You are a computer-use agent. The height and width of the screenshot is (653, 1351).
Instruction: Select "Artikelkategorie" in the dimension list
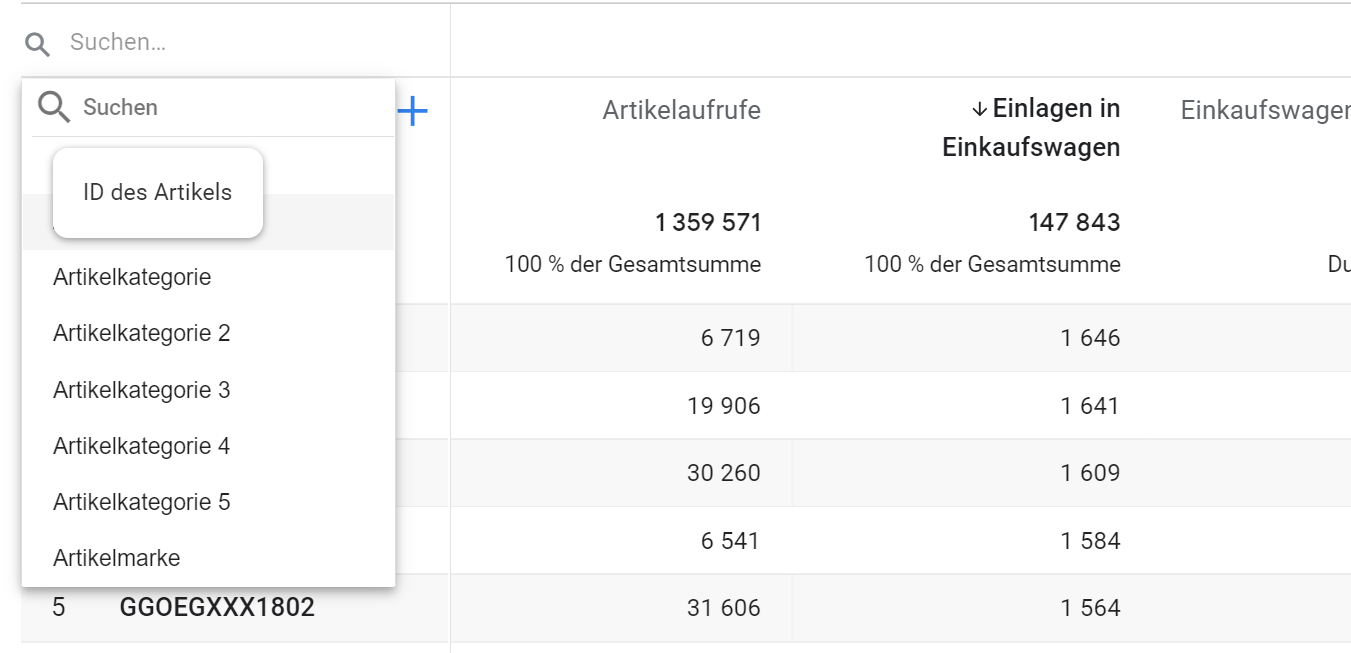pyautogui.click(x=130, y=277)
